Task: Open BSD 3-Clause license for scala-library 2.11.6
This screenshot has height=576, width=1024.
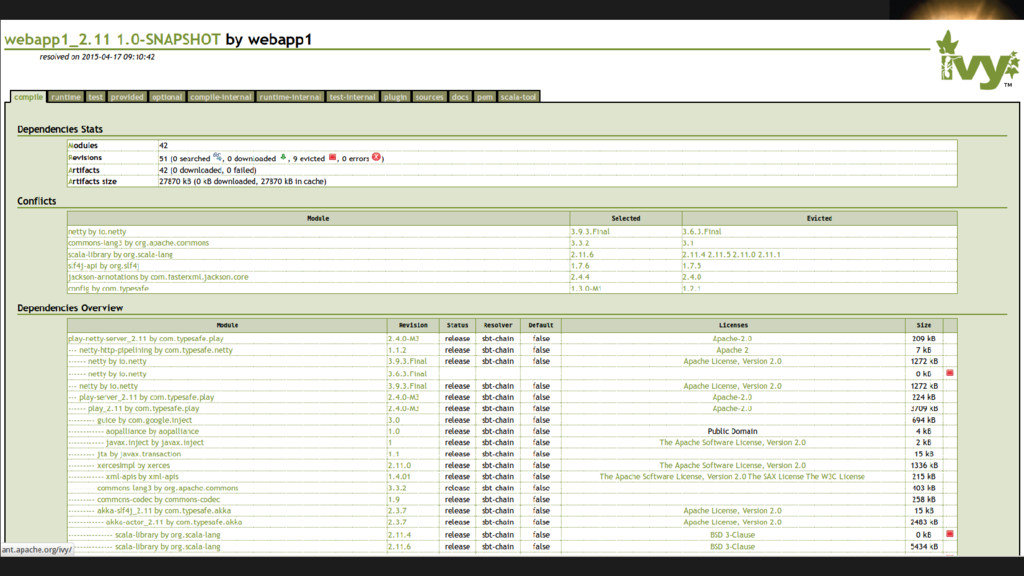Action: pyautogui.click(x=732, y=547)
